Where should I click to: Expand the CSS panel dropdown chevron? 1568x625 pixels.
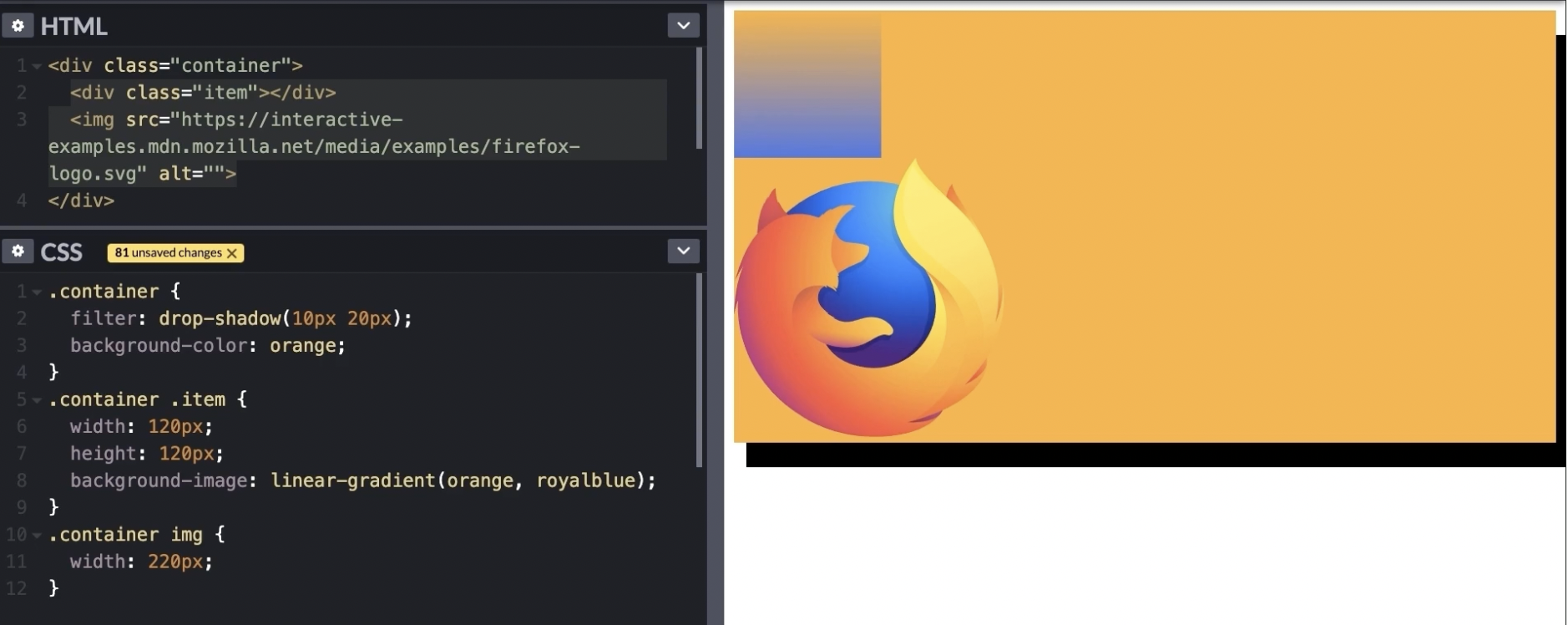(683, 251)
